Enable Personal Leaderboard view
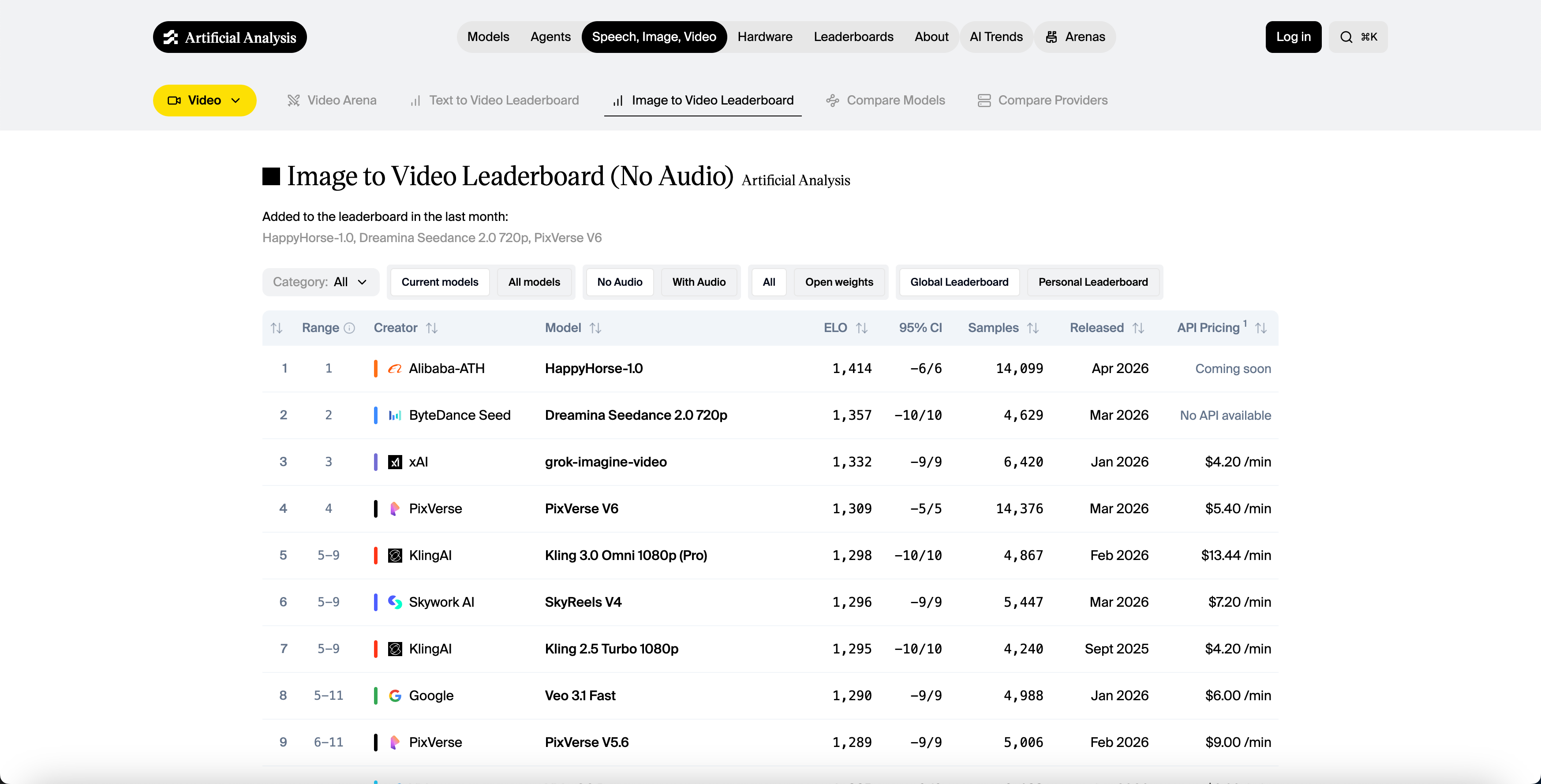Image resolution: width=1541 pixels, height=784 pixels. pos(1093,282)
